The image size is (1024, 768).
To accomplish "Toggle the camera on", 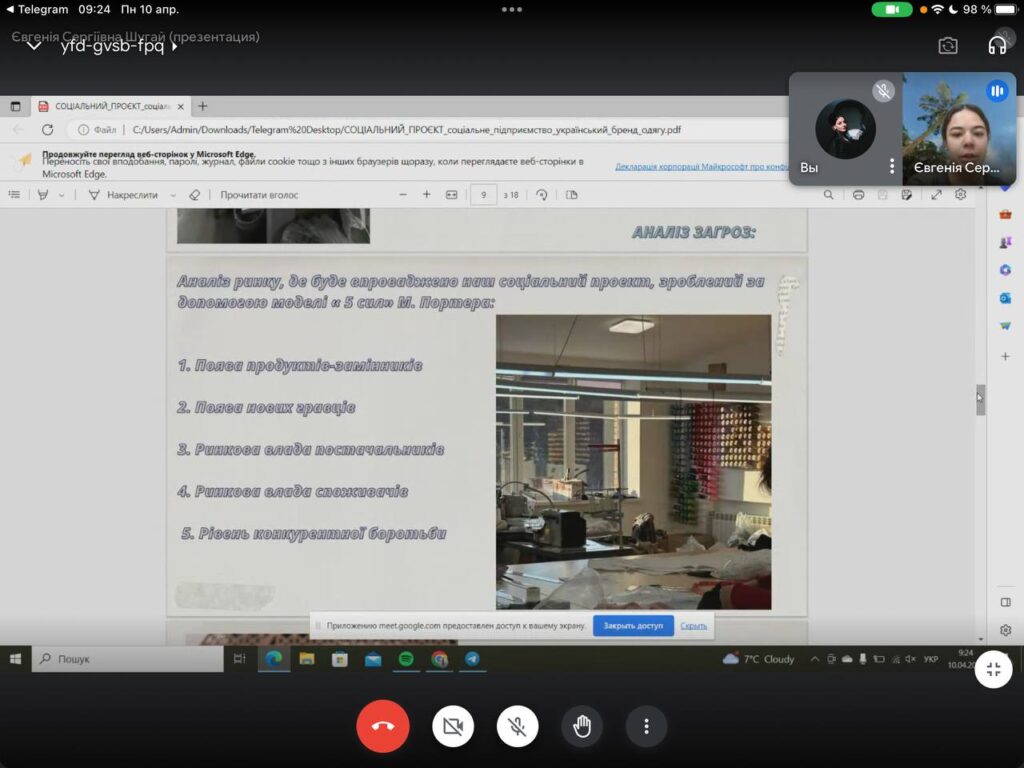I will coord(453,726).
